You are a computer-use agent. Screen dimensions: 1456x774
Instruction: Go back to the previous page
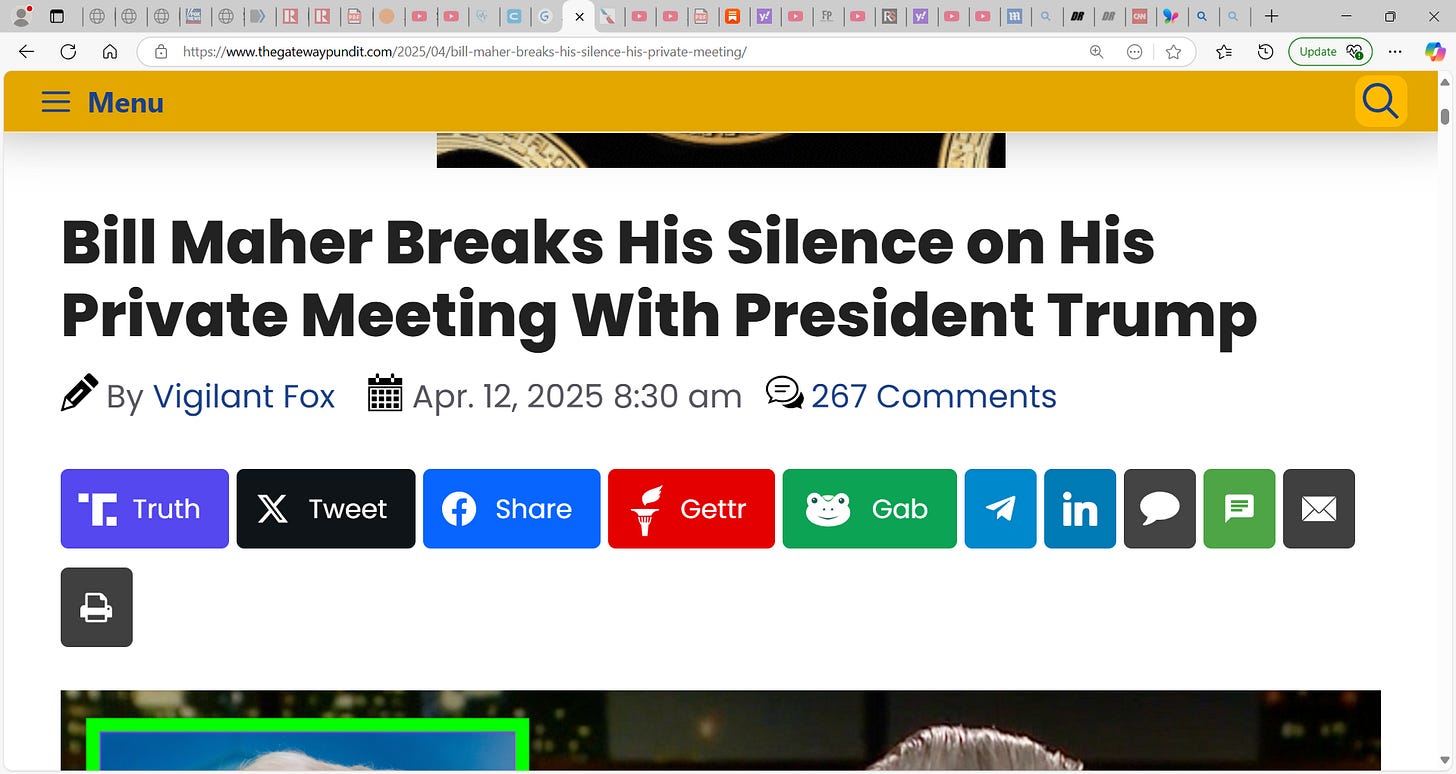pos(26,52)
